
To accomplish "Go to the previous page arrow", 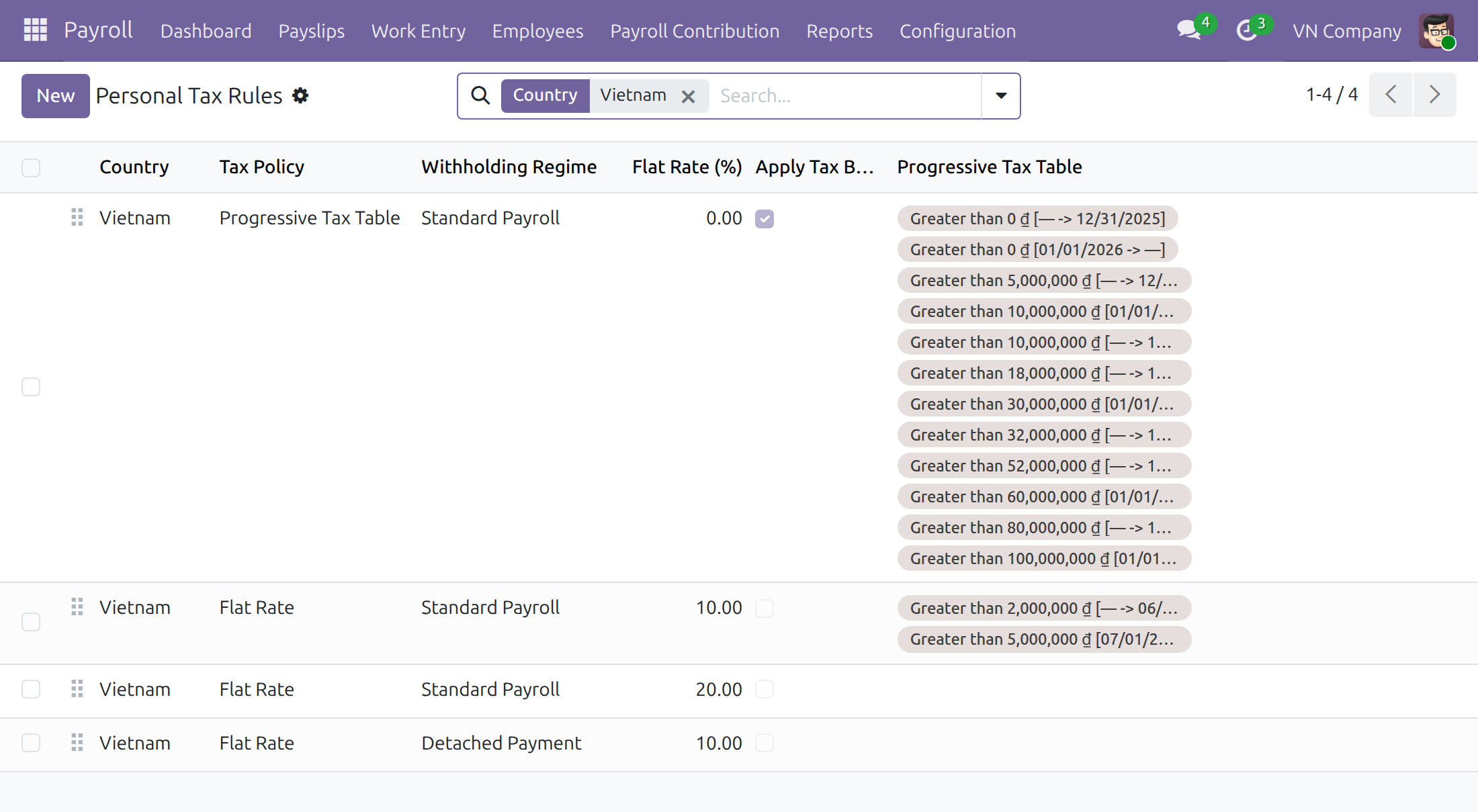I will click(x=1391, y=95).
